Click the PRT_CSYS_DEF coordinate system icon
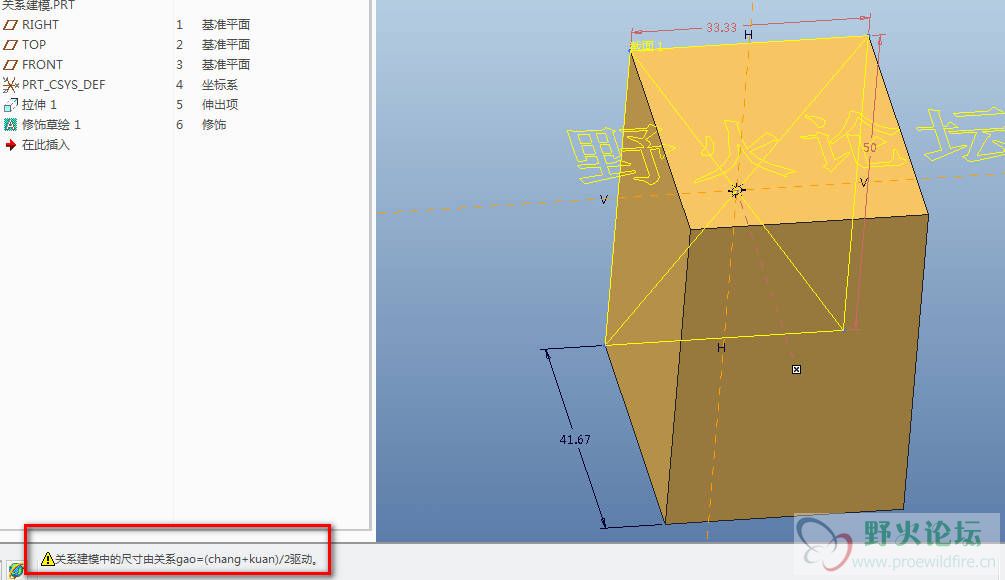The width and height of the screenshot is (1005, 580). pos(10,85)
